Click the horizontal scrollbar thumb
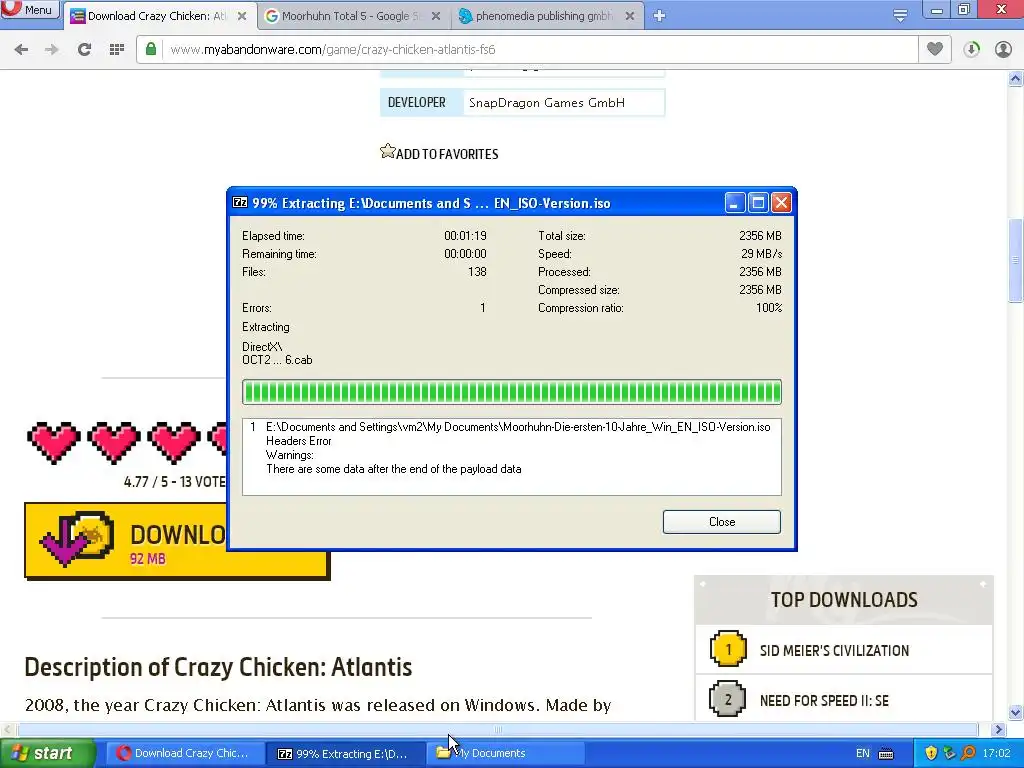 (x=498, y=729)
